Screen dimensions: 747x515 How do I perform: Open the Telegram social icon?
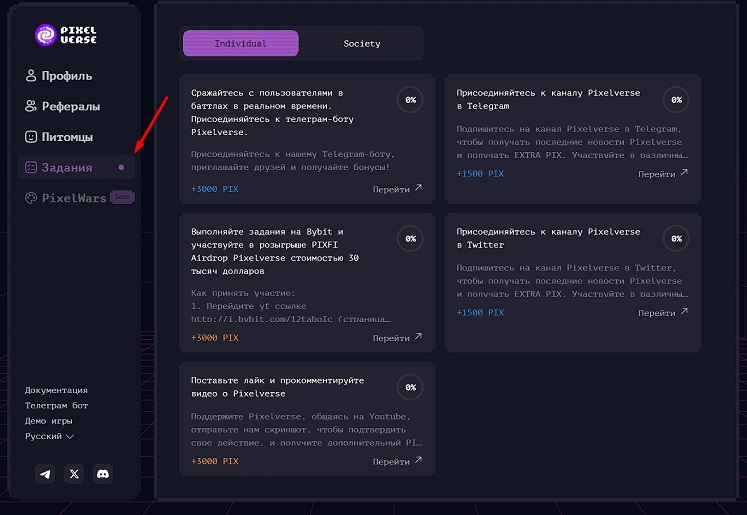45,474
